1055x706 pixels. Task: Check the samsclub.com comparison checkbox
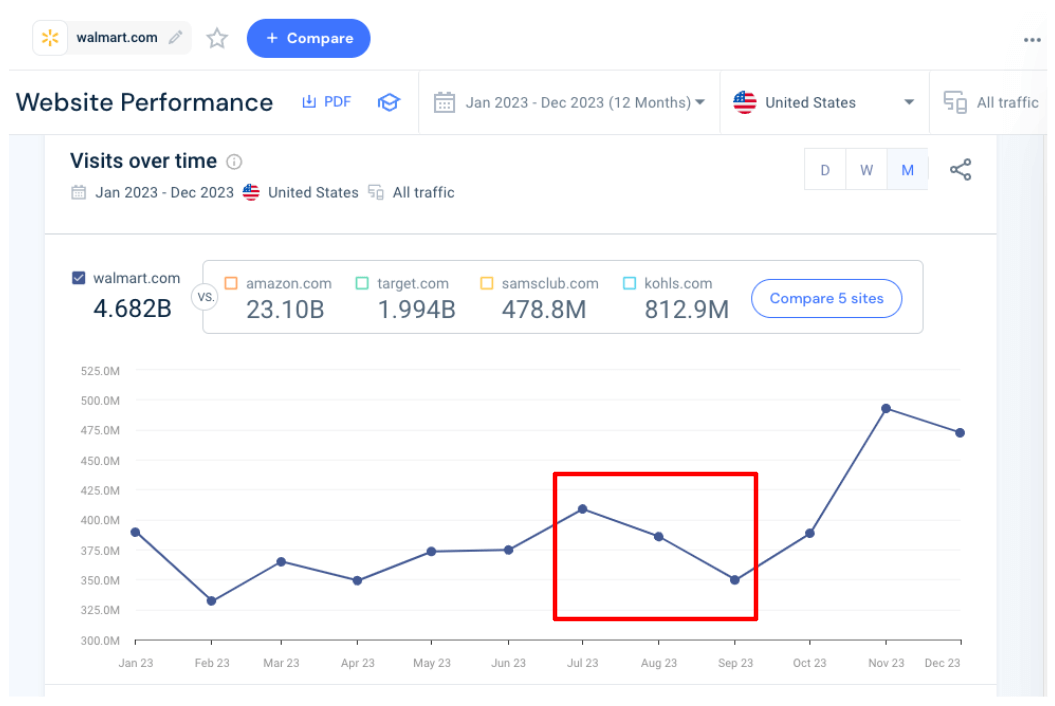point(486,283)
